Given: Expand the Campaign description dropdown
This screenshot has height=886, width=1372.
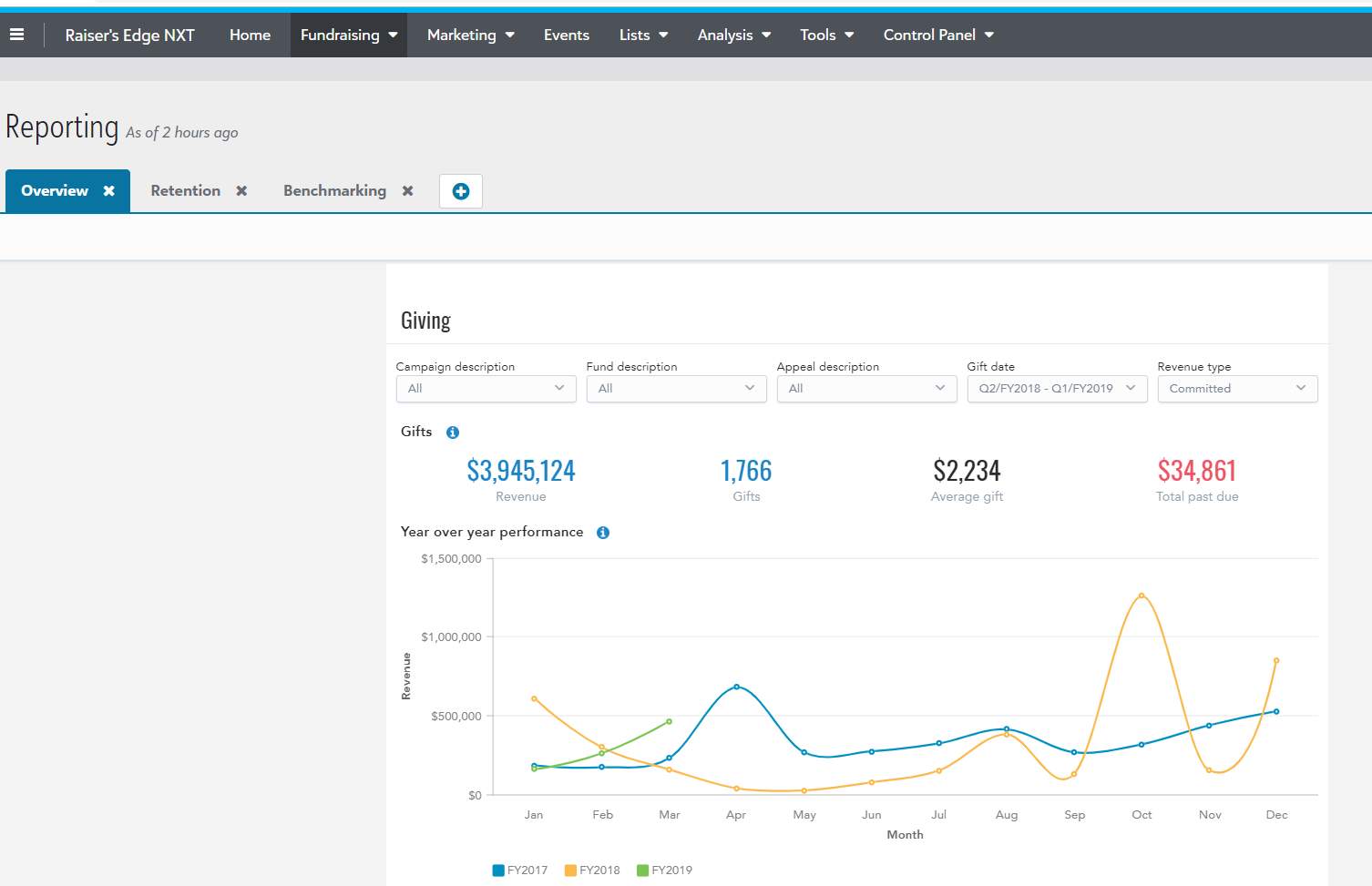Looking at the screenshot, I should click(486, 389).
